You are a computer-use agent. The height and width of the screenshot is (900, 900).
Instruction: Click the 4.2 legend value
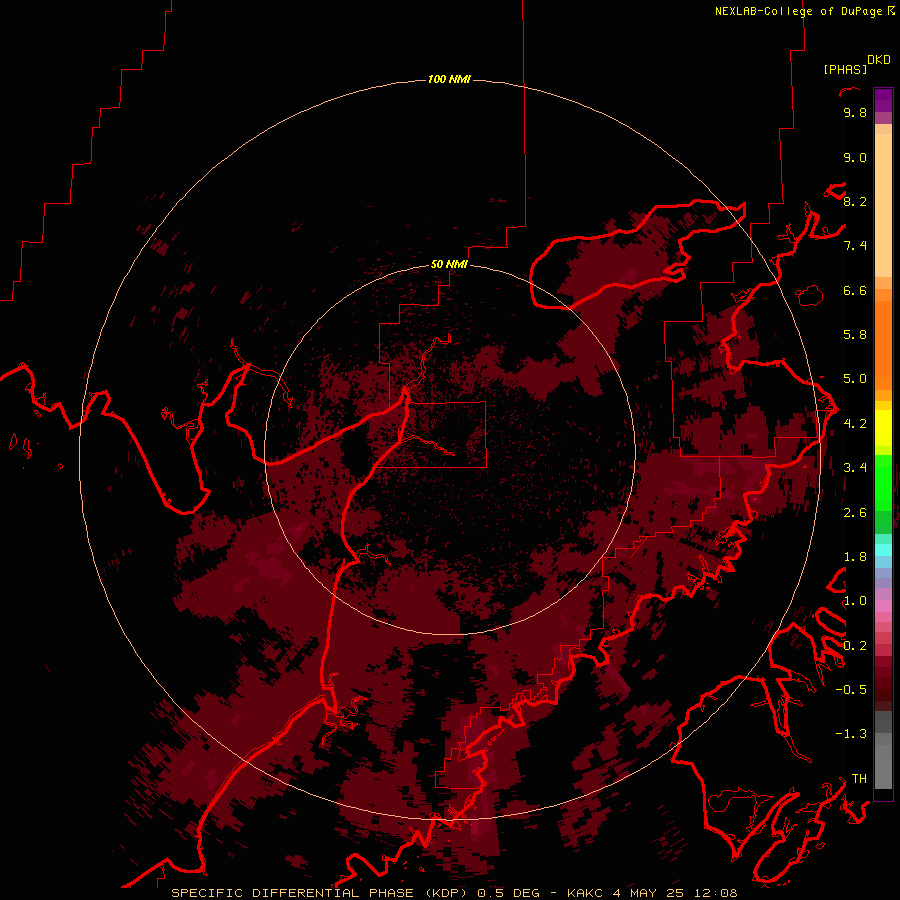855,424
